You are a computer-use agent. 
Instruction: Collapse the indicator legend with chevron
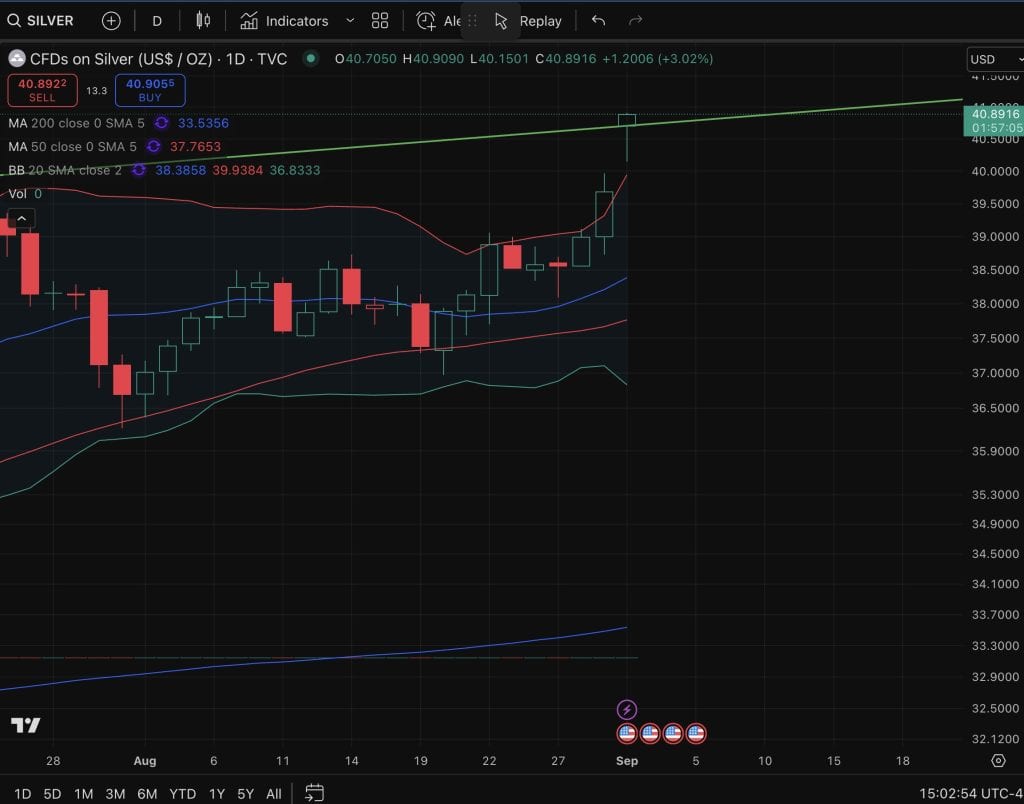(22, 219)
